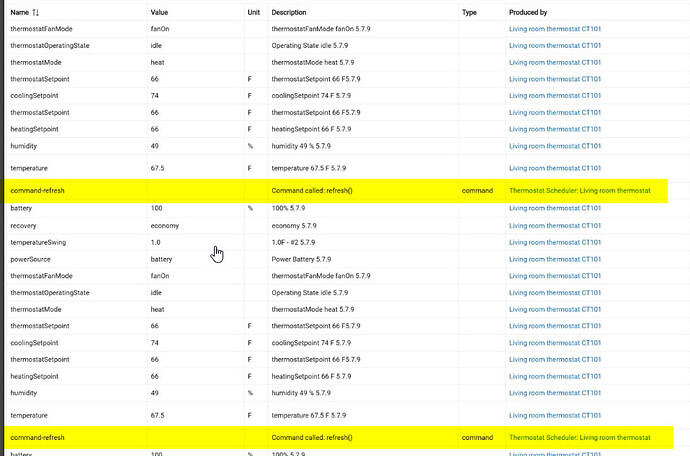Open Thermostat Scheduler link in second highlighted command-refresh row
The image size is (690, 456).
pyautogui.click(x=580, y=438)
